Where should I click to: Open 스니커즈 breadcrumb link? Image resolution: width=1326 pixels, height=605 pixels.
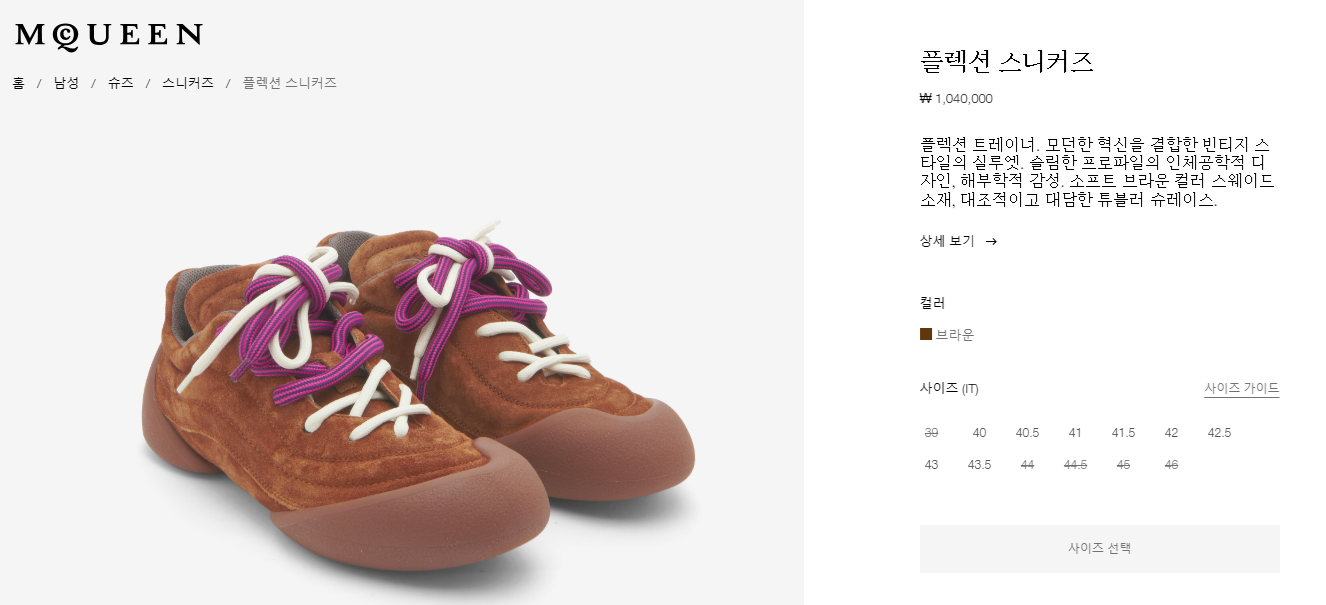point(188,83)
